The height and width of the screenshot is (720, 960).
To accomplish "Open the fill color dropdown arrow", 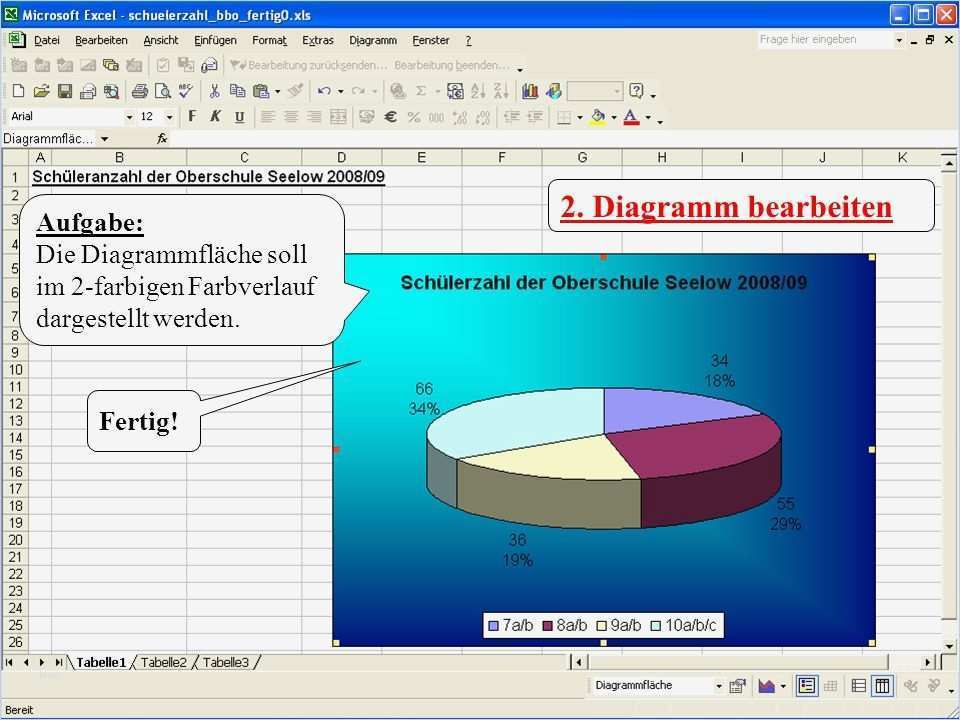I will click(613, 116).
